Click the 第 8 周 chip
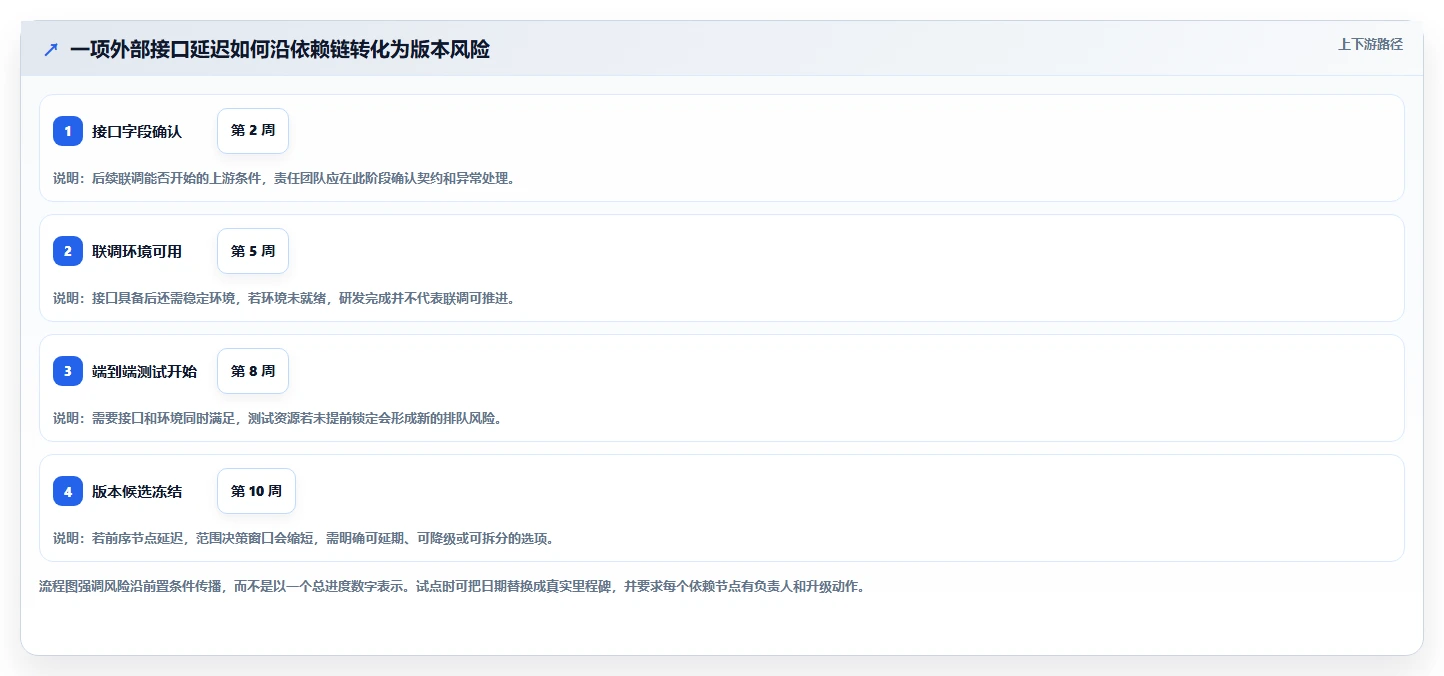This screenshot has height=676, width=1444. [x=253, y=371]
